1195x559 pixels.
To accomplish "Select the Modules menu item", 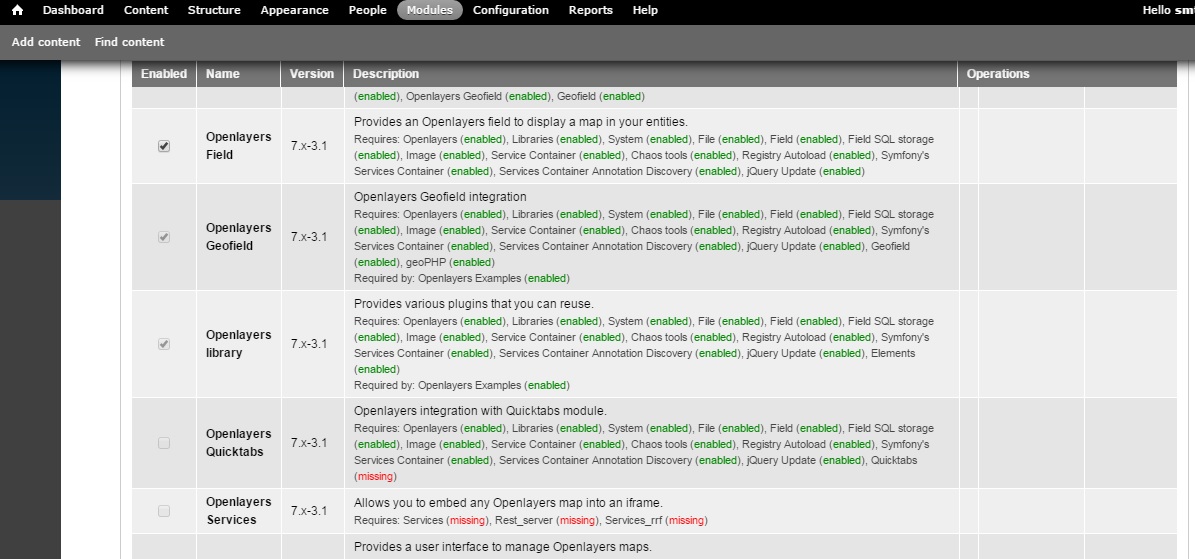I will 430,10.
